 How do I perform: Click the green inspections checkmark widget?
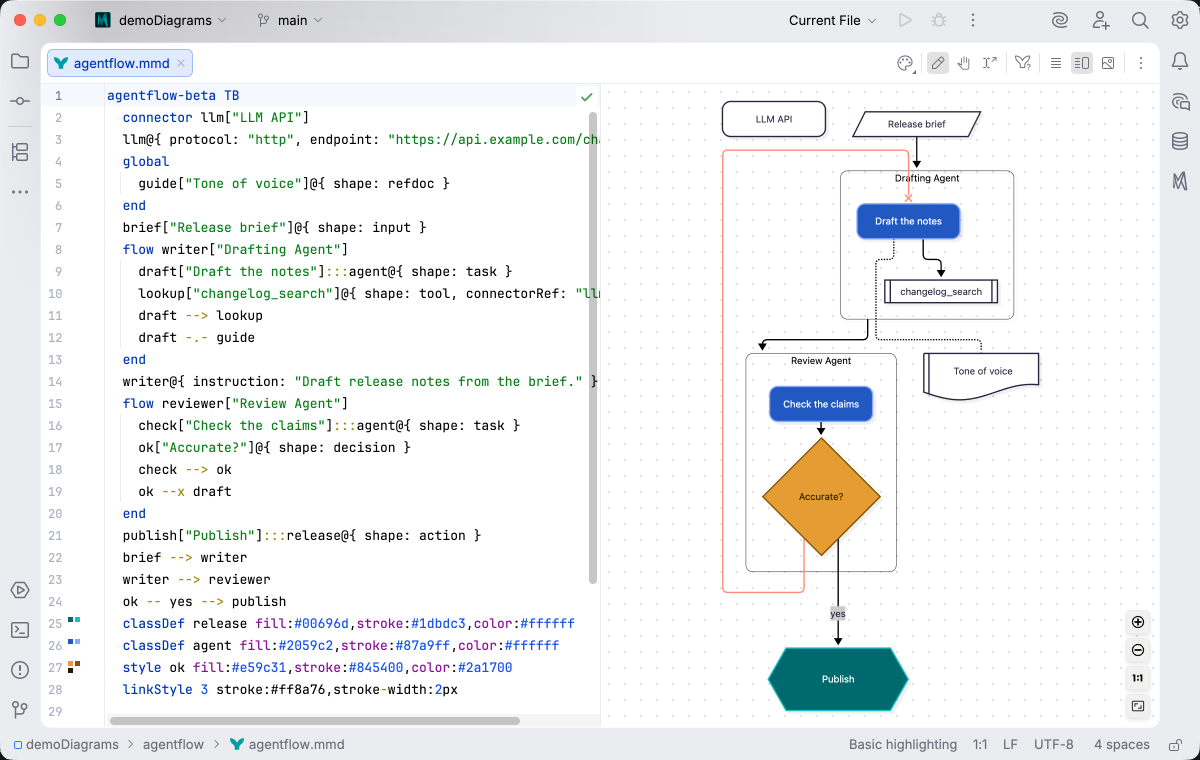click(587, 97)
